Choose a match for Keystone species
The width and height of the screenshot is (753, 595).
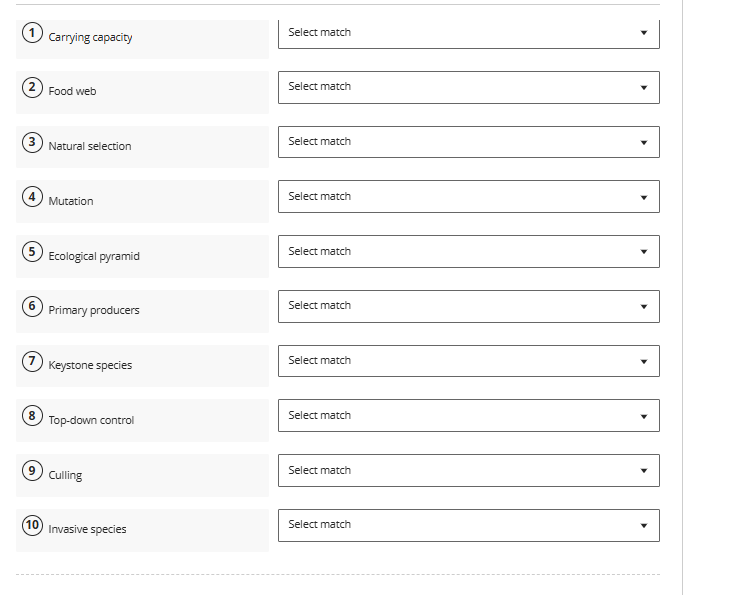click(468, 361)
